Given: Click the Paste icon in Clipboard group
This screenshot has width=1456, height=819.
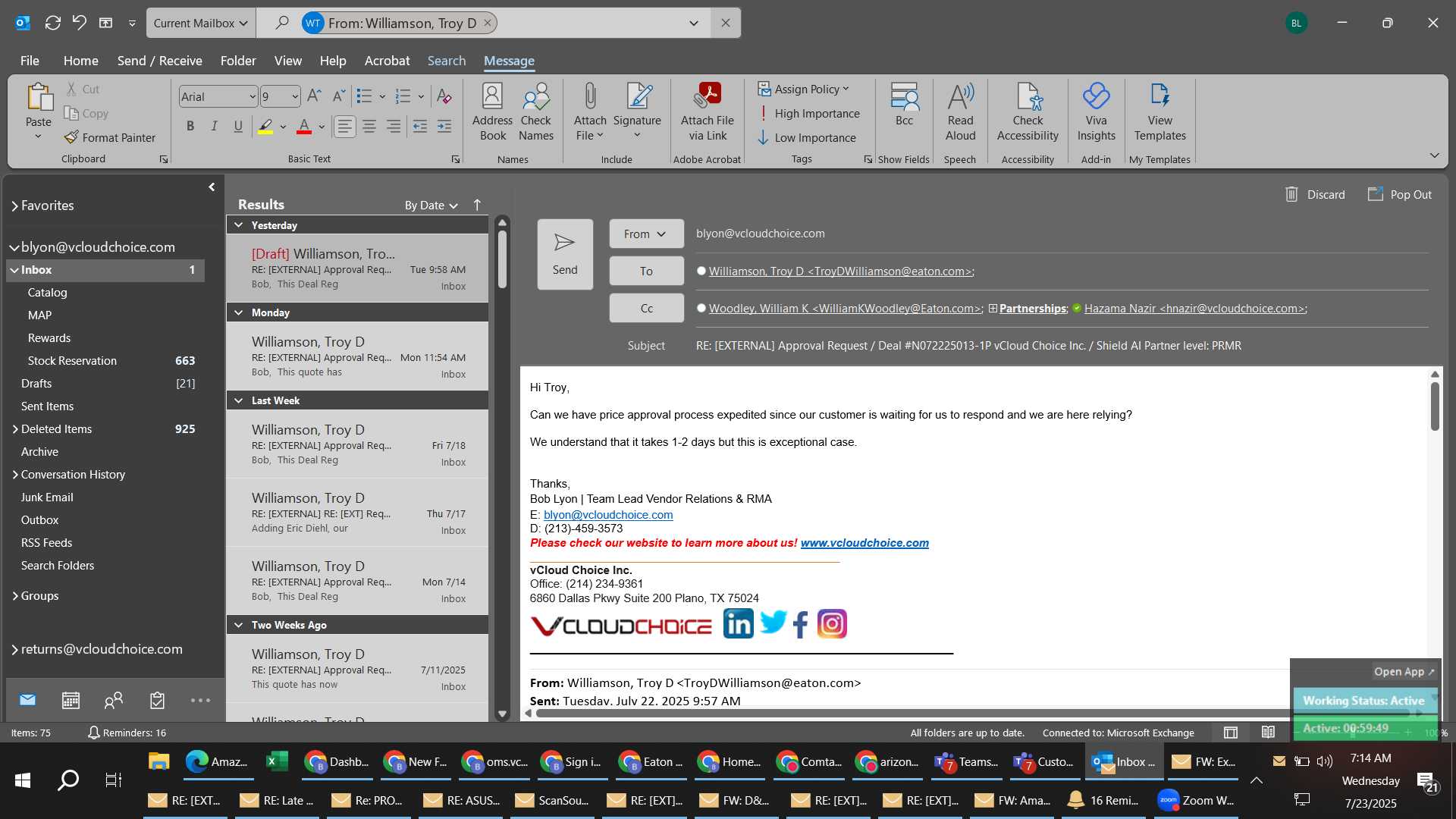Looking at the screenshot, I should [38, 99].
